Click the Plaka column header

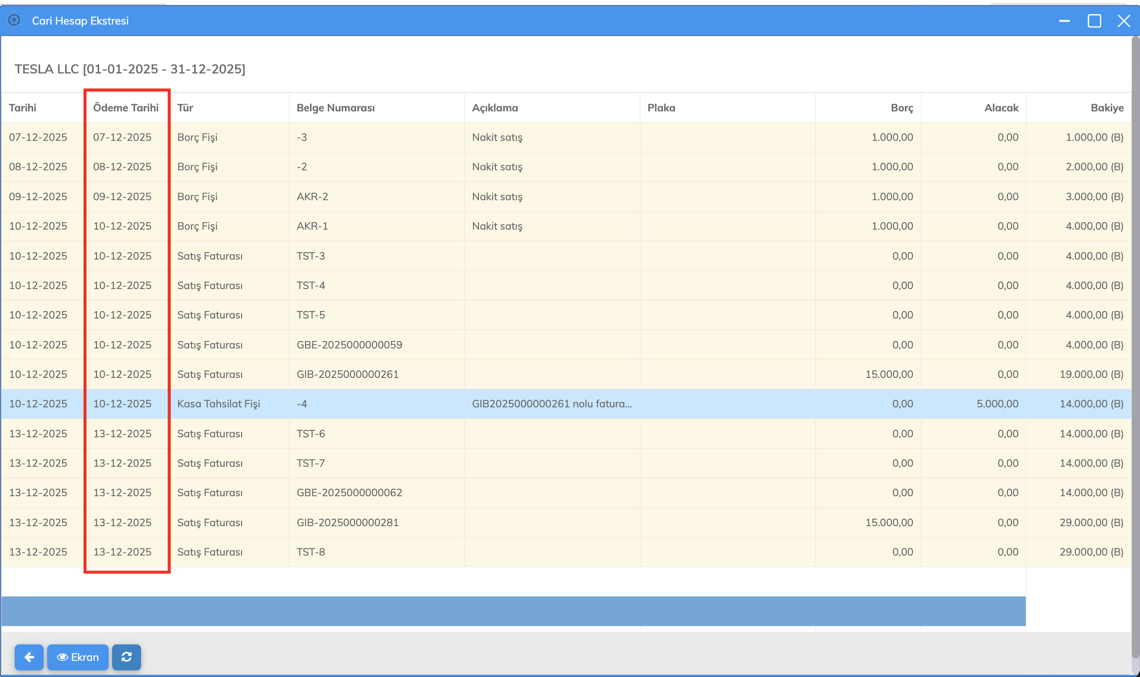point(661,108)
